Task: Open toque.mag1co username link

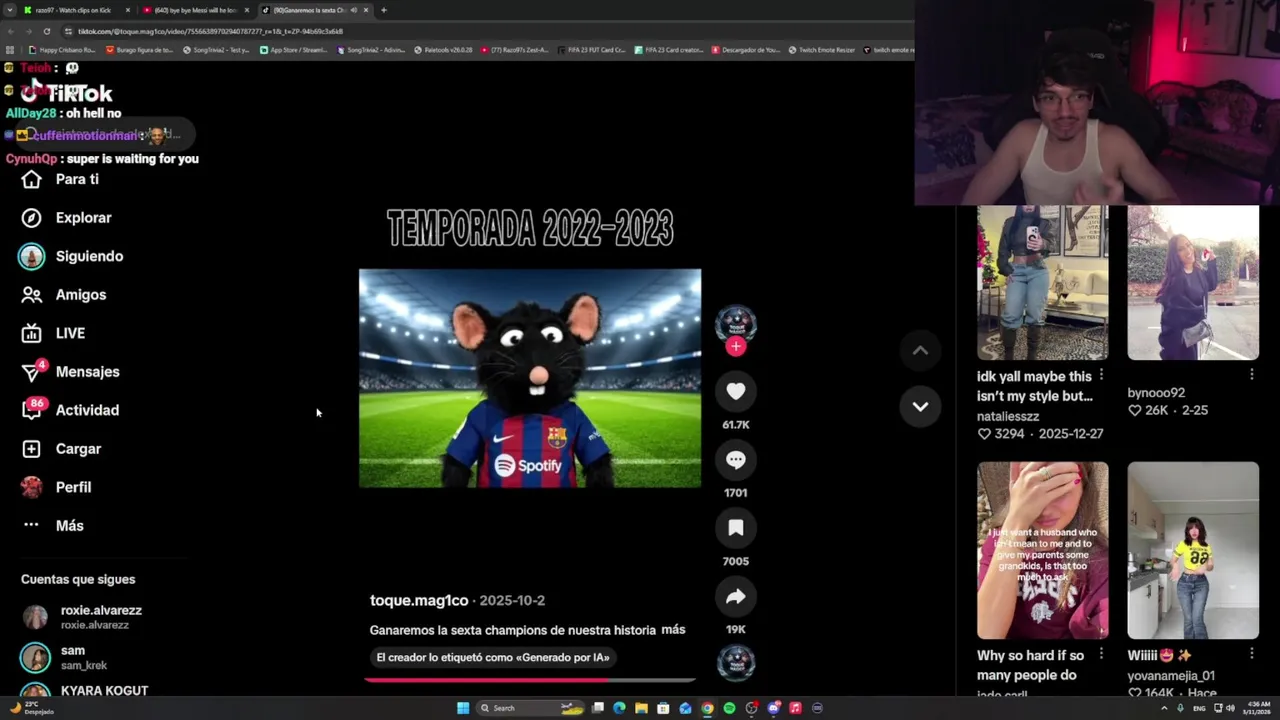Action: [x=419, y=600]
